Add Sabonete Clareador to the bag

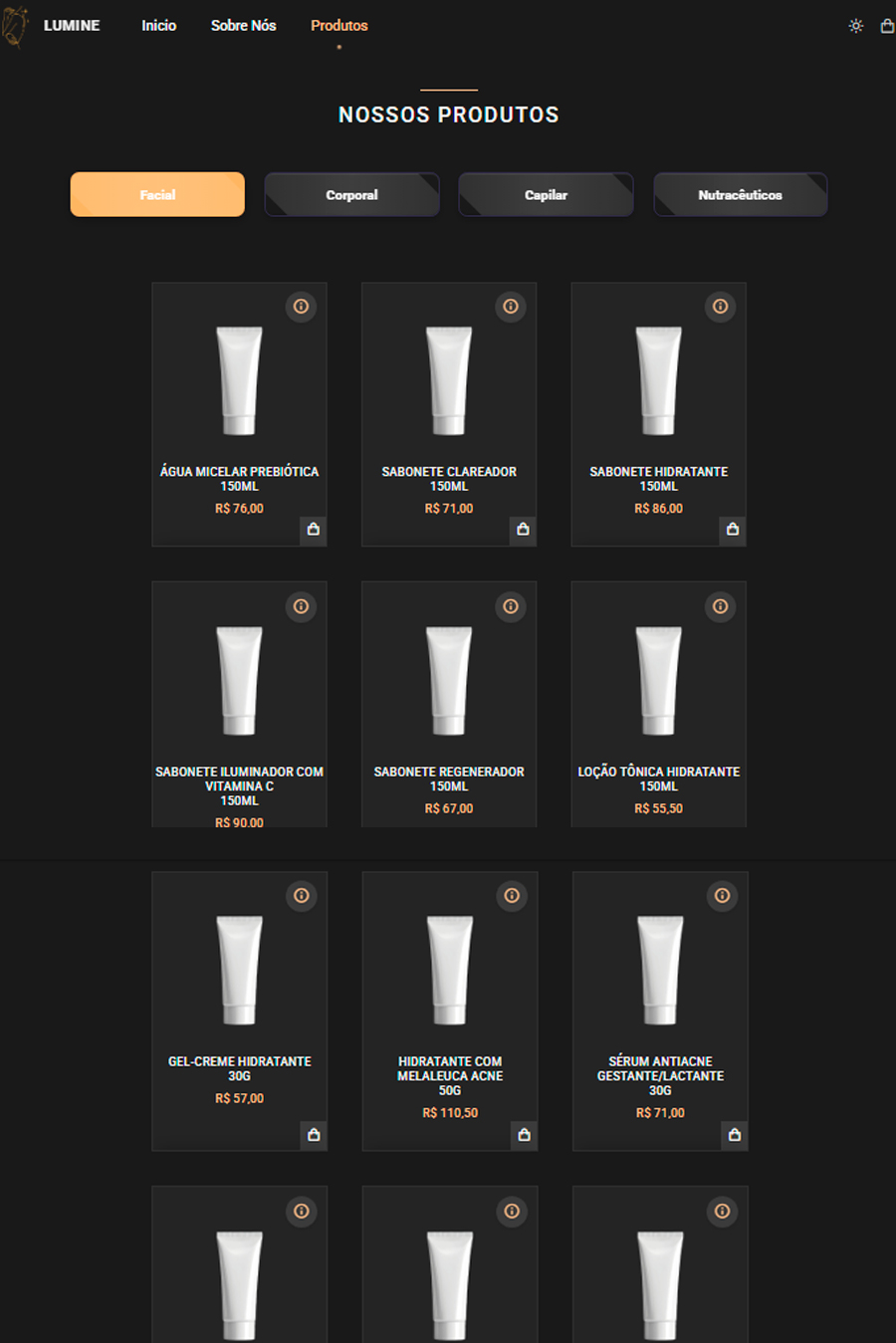coord(523,530)
